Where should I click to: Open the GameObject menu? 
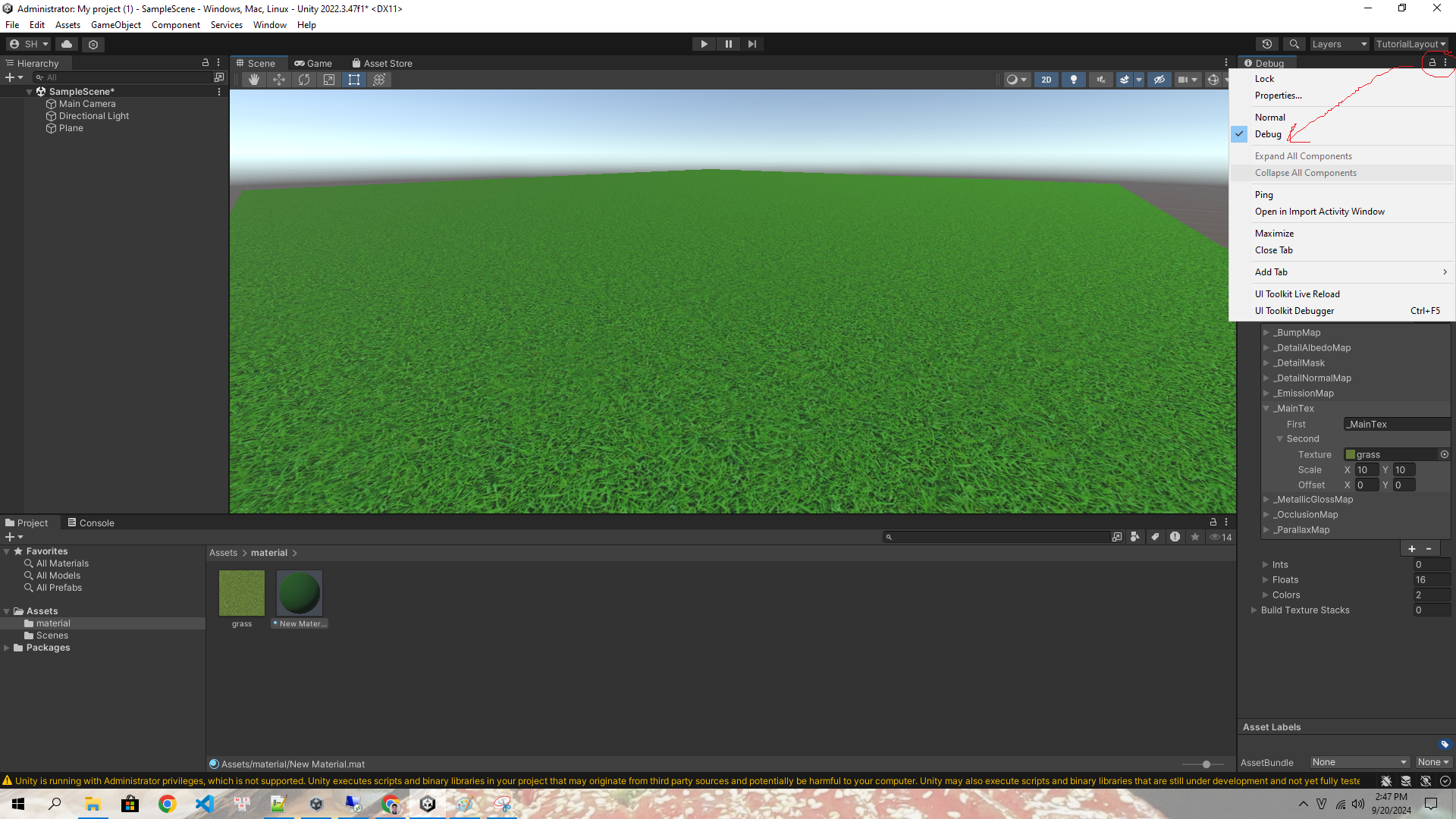pos(115,25)
